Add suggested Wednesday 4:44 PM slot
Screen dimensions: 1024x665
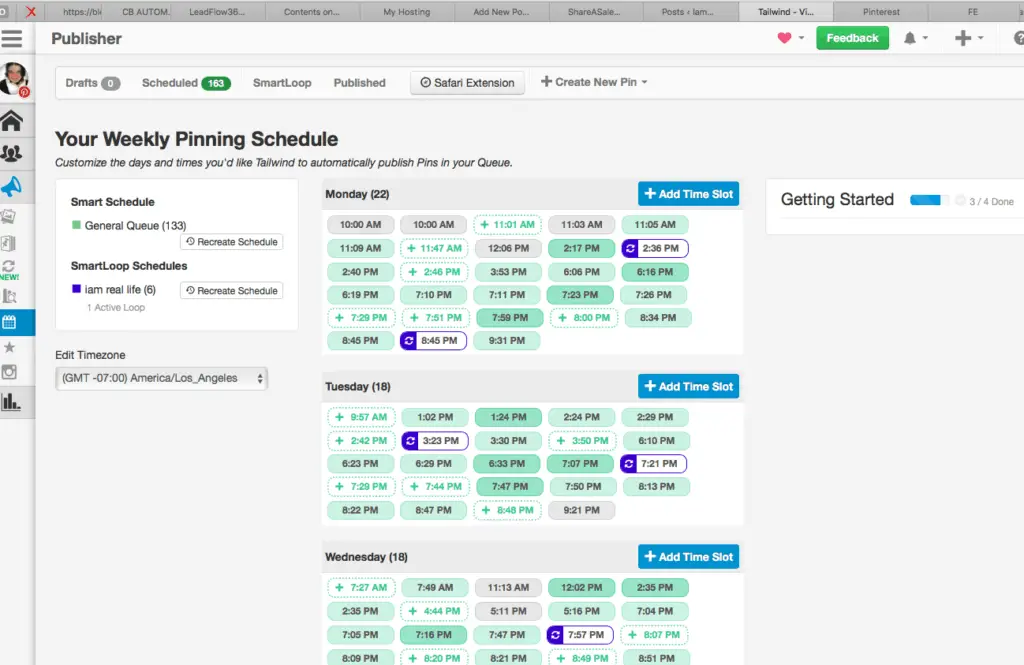[434, 611]
